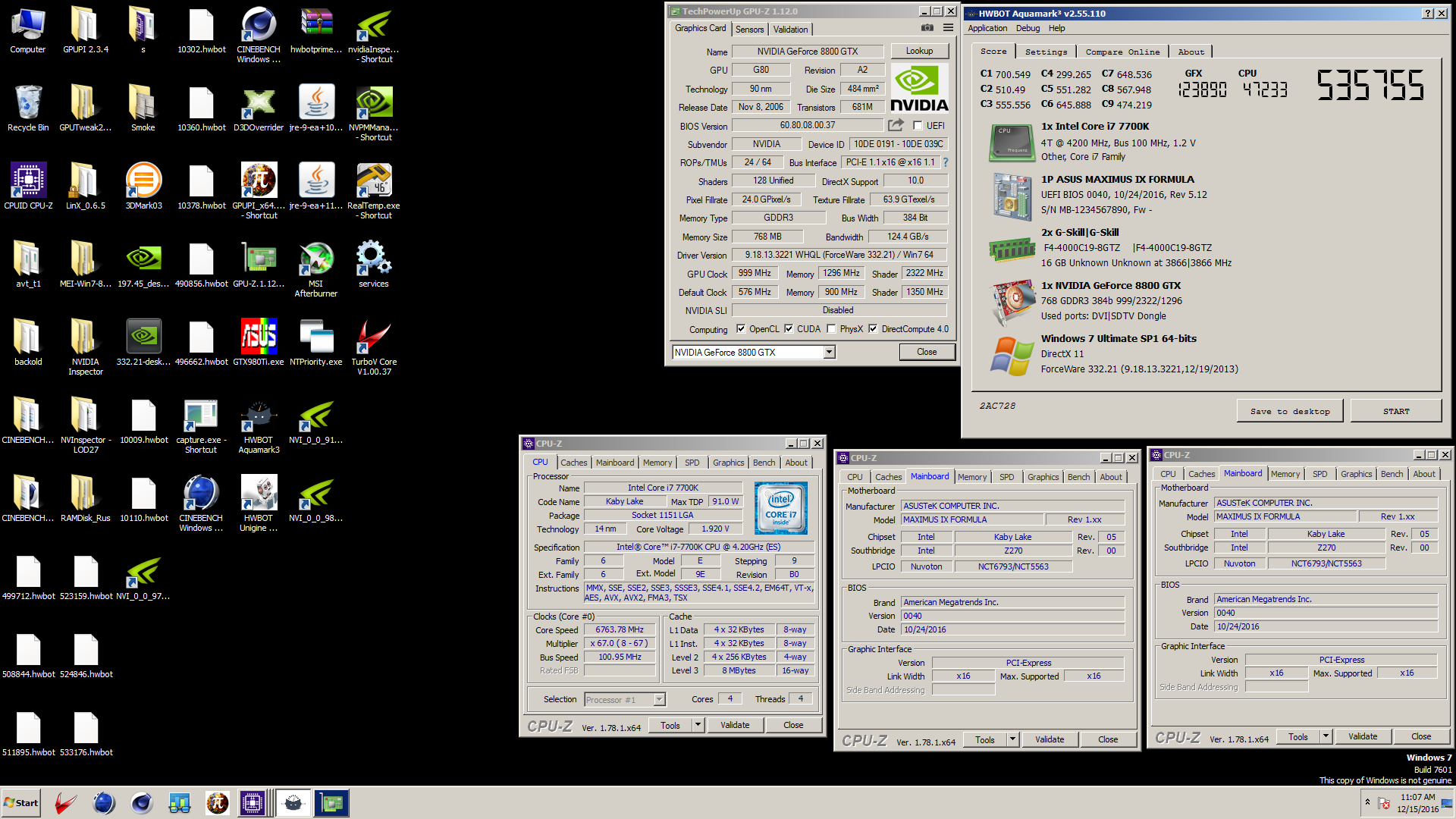
Task: Select Aquamark Compare Online tab
Action: click(x=1122, y=52)
